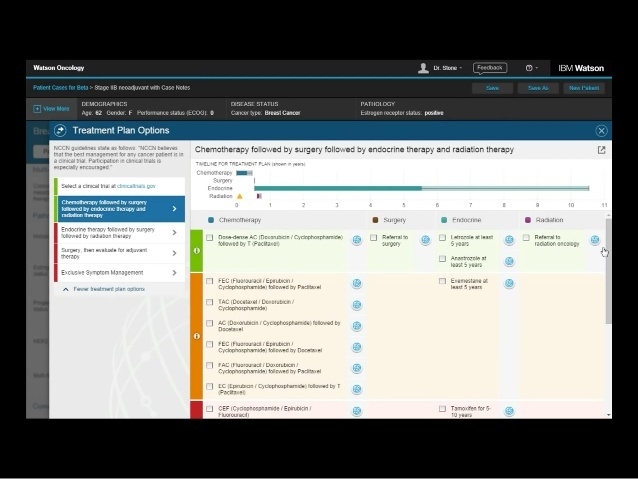The height and width of the screenshot is (479, 638).
Task: Expand chevron of Endocrine therapy followed by surgery
Action: (x=175, y=233)
